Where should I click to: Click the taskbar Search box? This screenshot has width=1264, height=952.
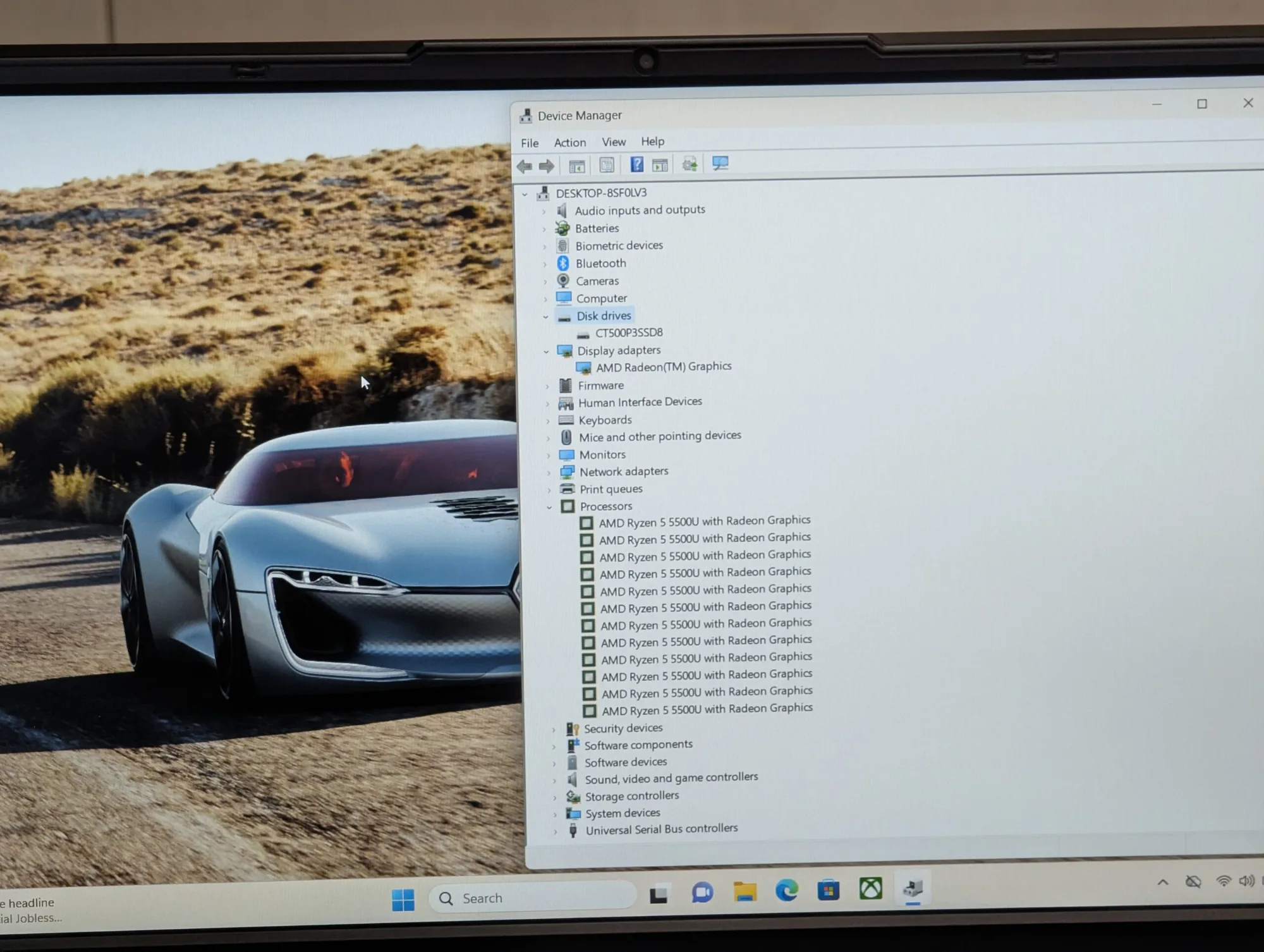pos(532,897)
